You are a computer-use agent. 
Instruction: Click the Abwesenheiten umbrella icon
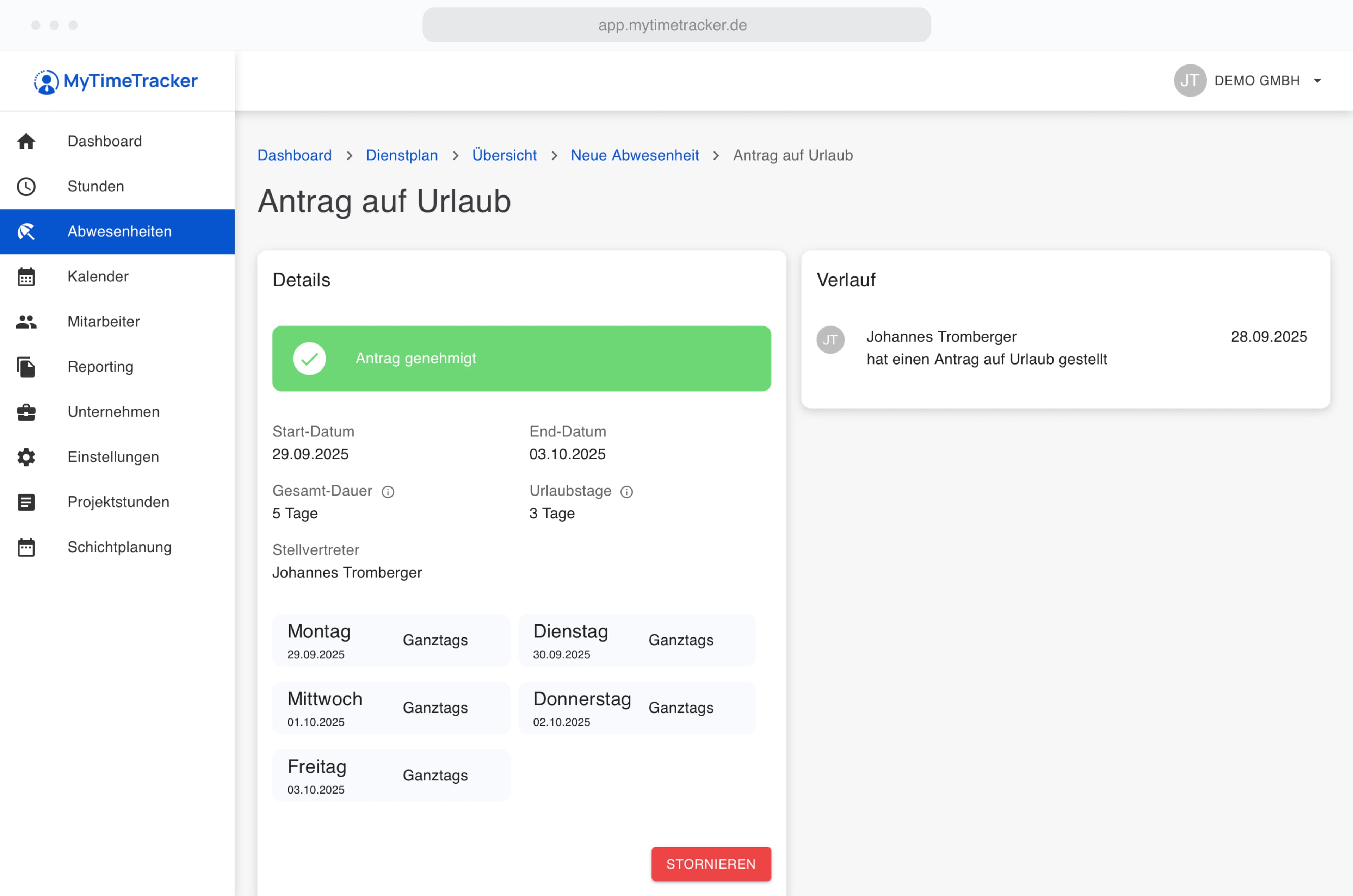point(26,231)
